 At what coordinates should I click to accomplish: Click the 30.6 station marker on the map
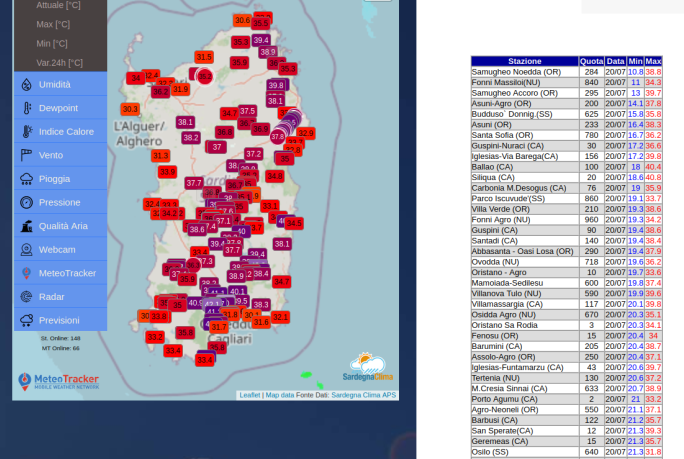(242, 20)
